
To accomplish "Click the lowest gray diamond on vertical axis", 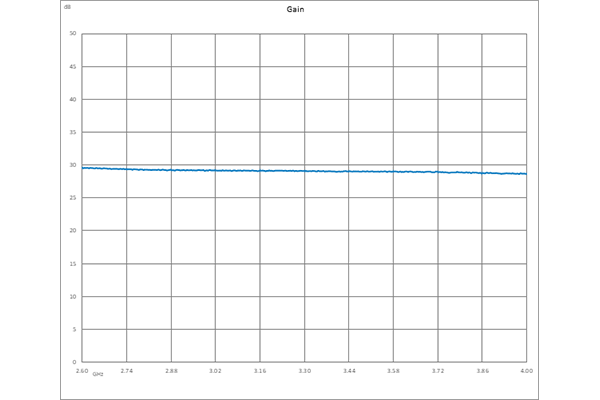I will pos(71,360).
